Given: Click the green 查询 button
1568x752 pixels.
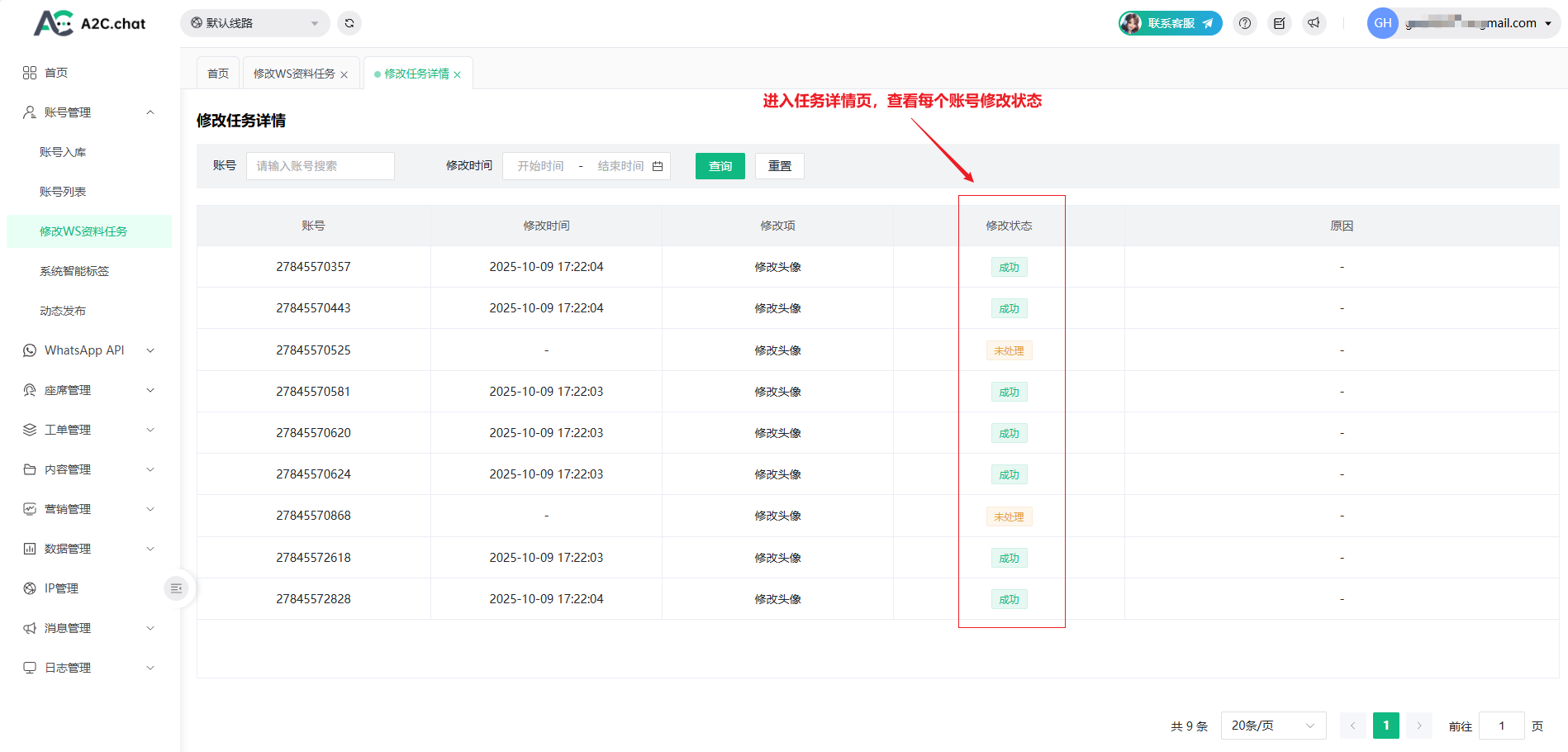Looking at the screenshot, I should [x=720, y=166].
